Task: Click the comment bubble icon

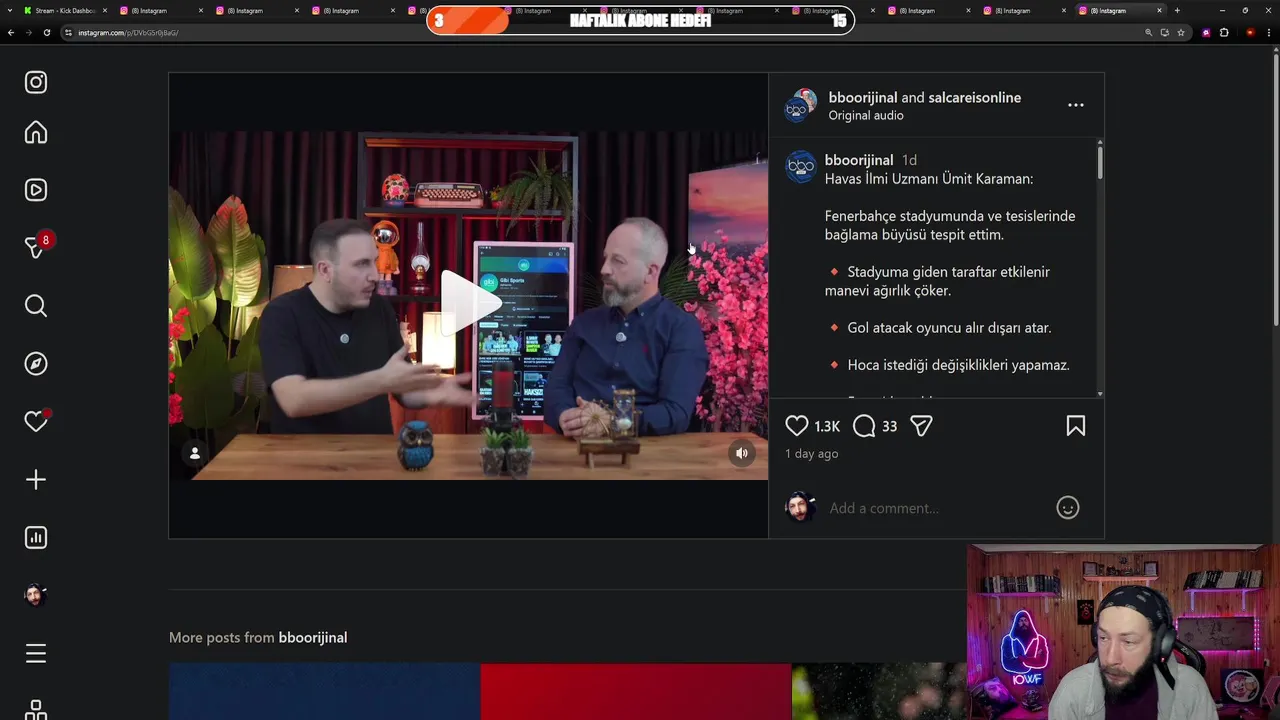Action: [x=864, y=426]
